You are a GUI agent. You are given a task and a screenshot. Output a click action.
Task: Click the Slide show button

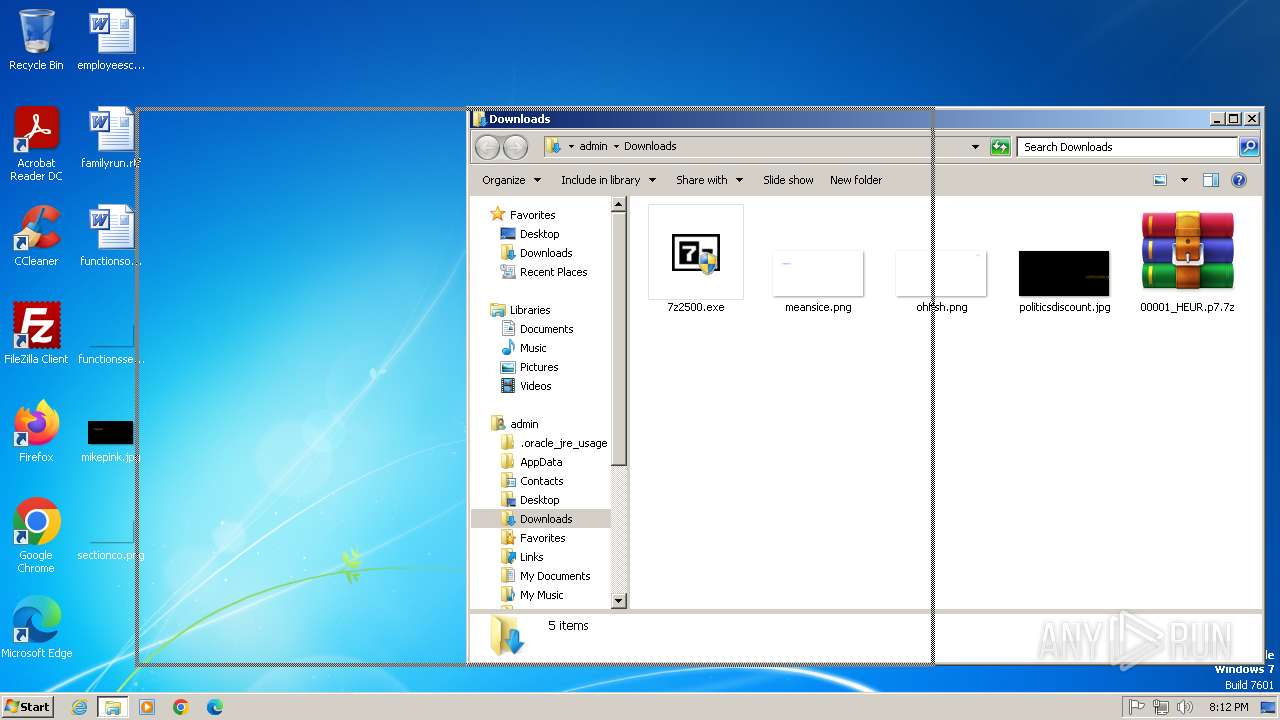tap(788, 180)
